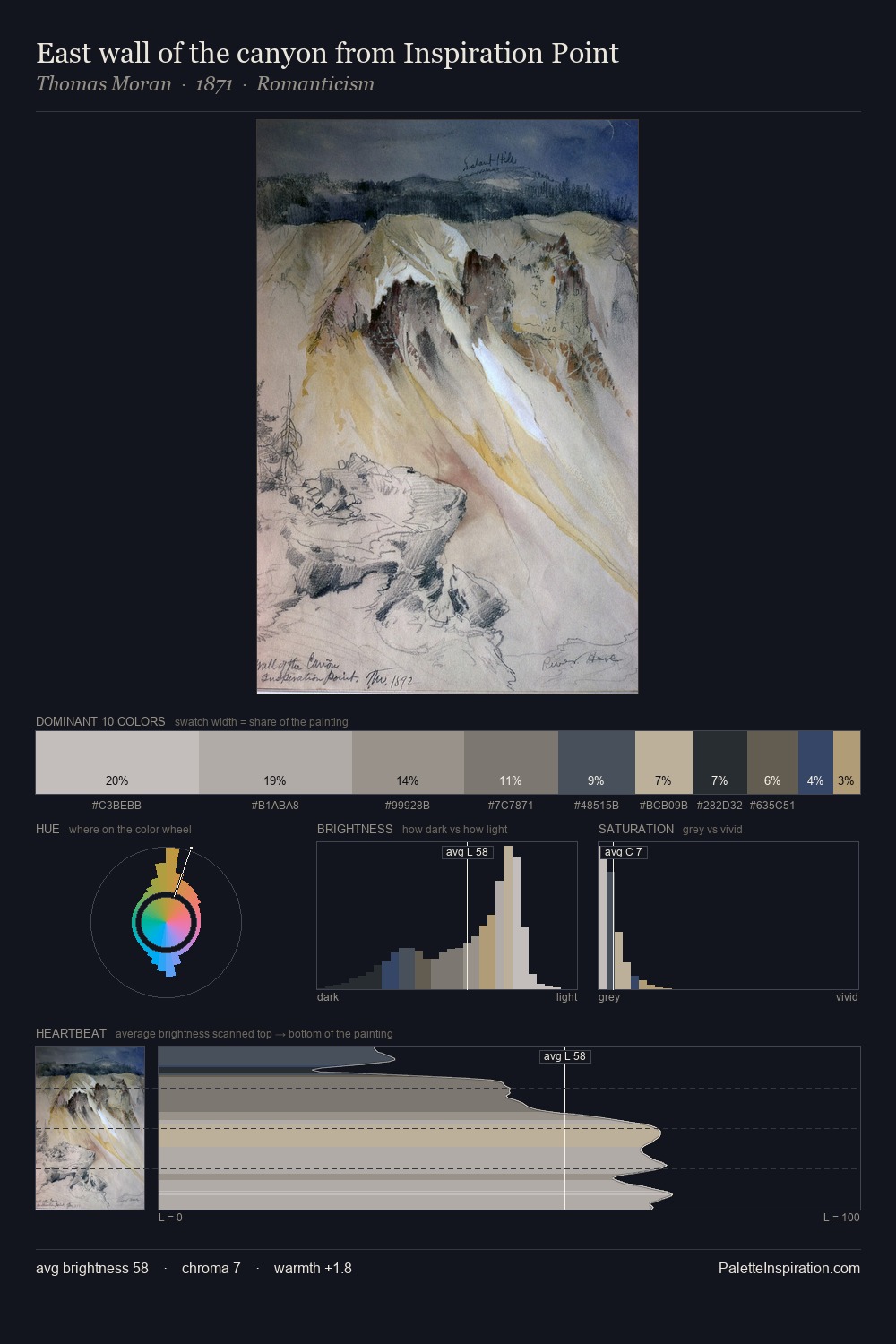Click the warmth +1.8 footer stat

pyautogui.click(x=313, y=1269)
